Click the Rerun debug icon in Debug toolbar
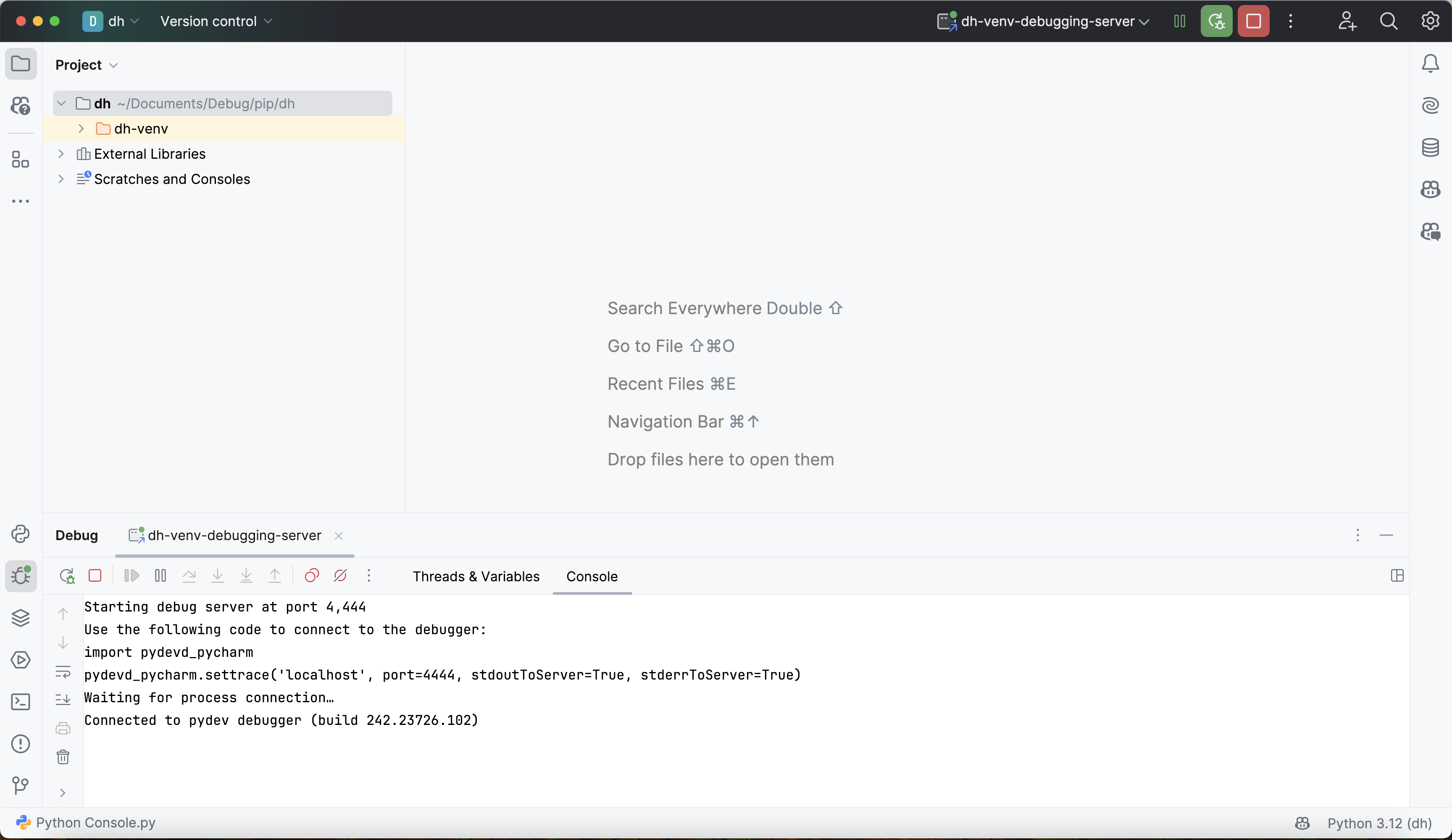Screen dimensions: 1452x840 (67, 575)
